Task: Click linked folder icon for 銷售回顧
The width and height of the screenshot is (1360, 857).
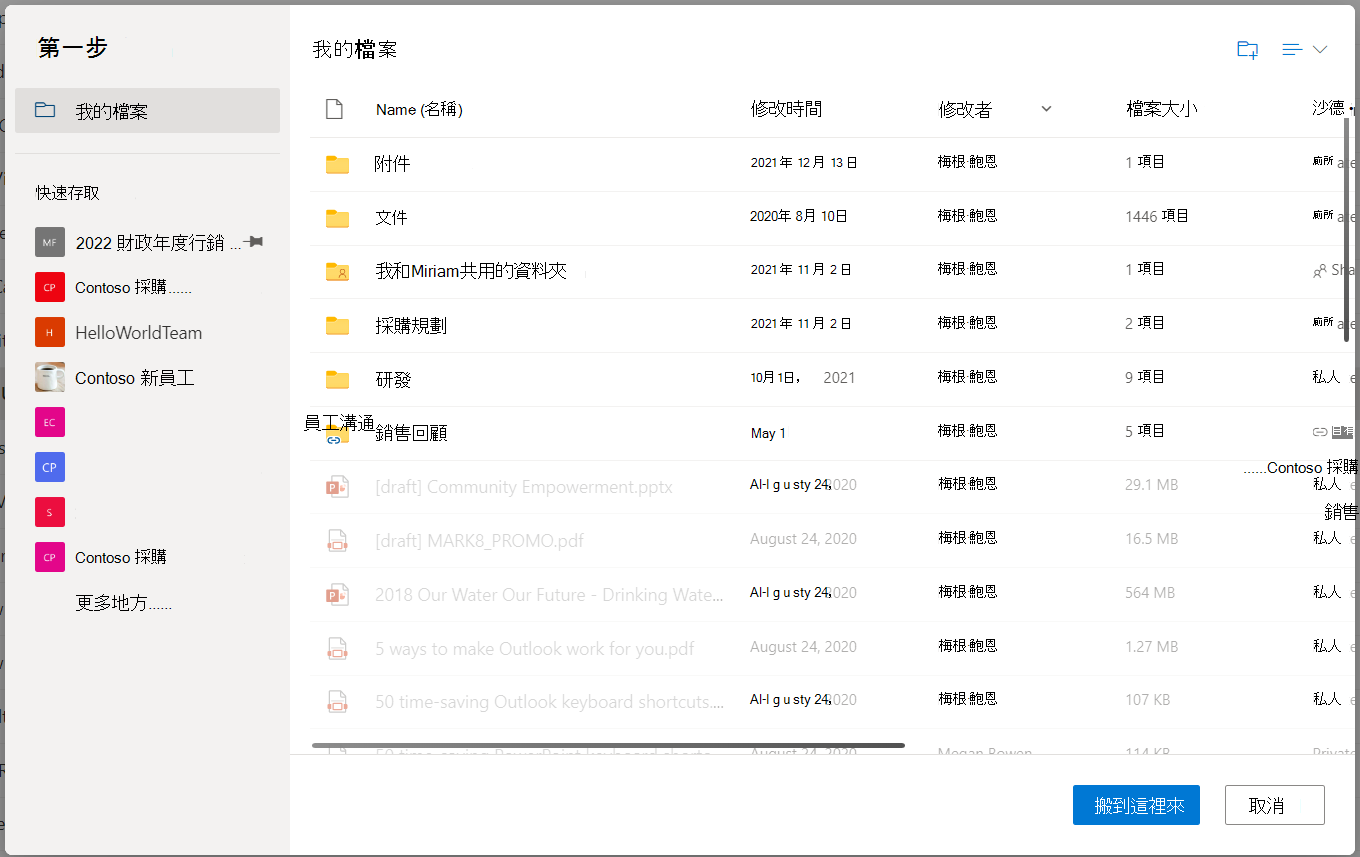Action: [337, 434]
